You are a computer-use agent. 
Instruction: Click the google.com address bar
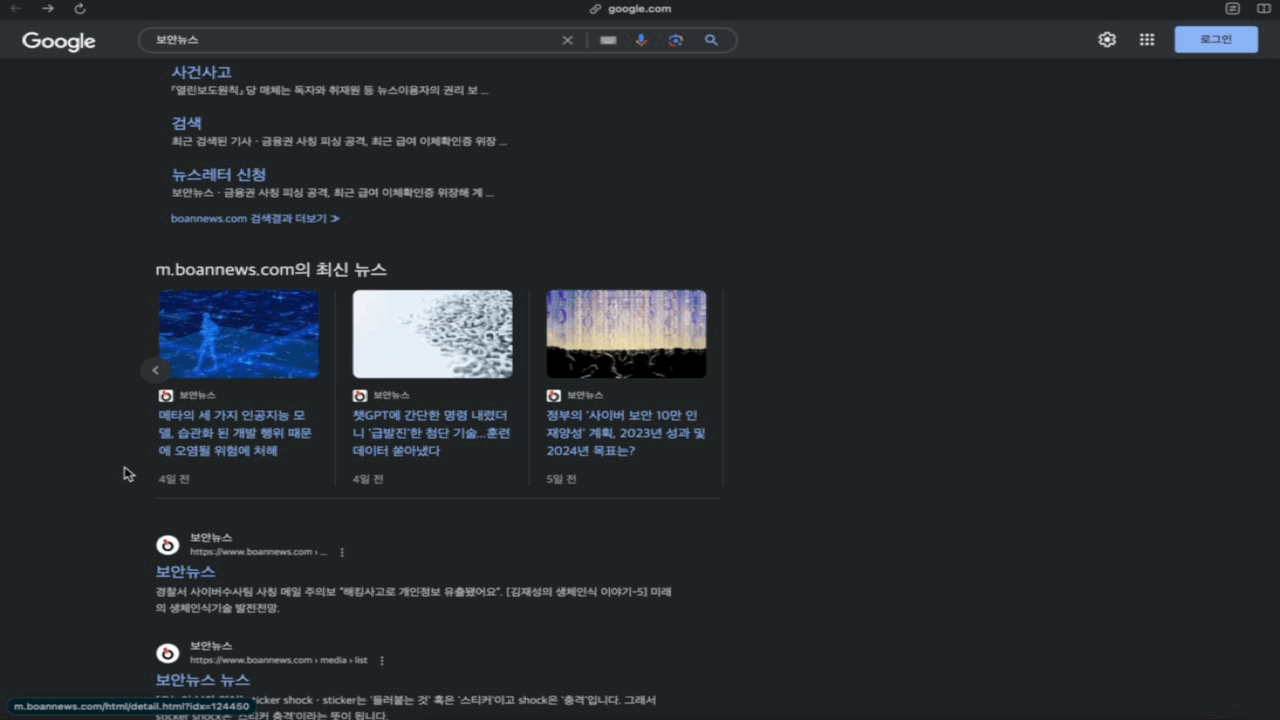[630, 9]
